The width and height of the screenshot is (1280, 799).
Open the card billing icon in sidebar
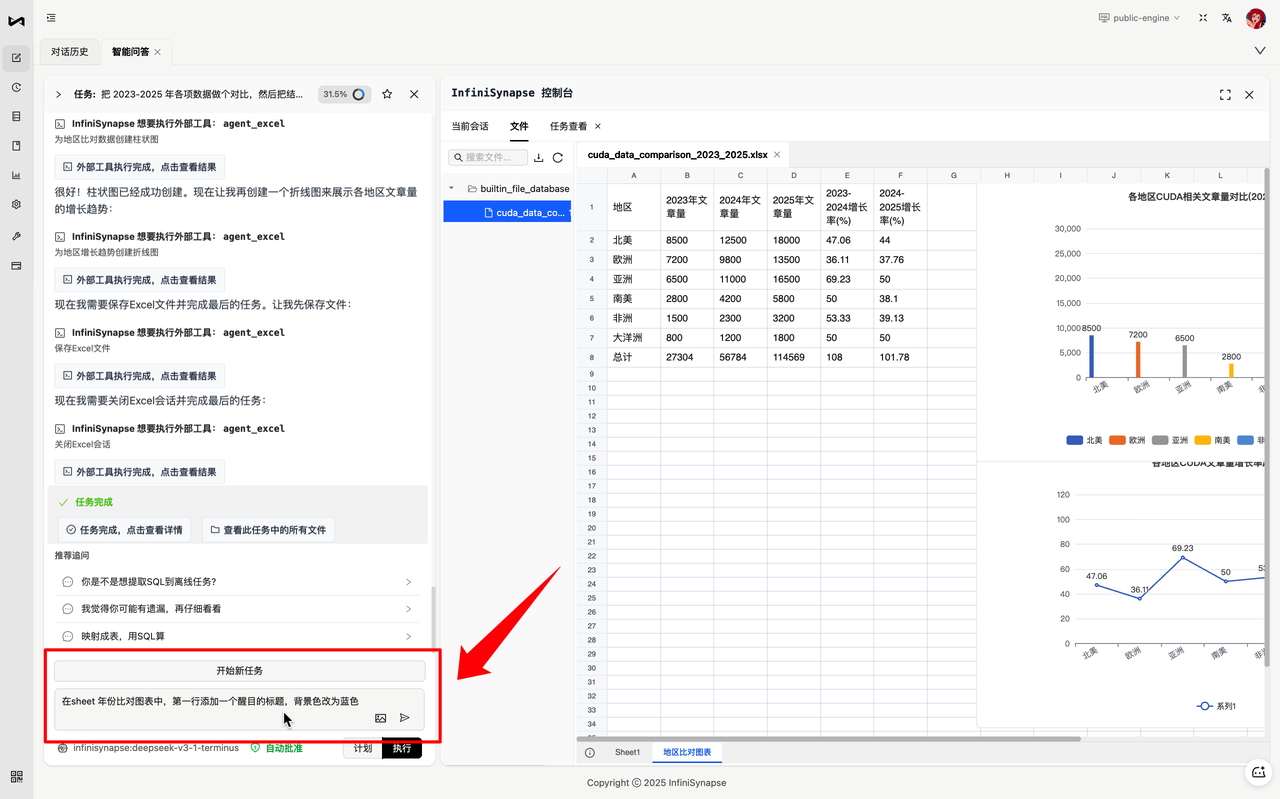tap(16, 265)
